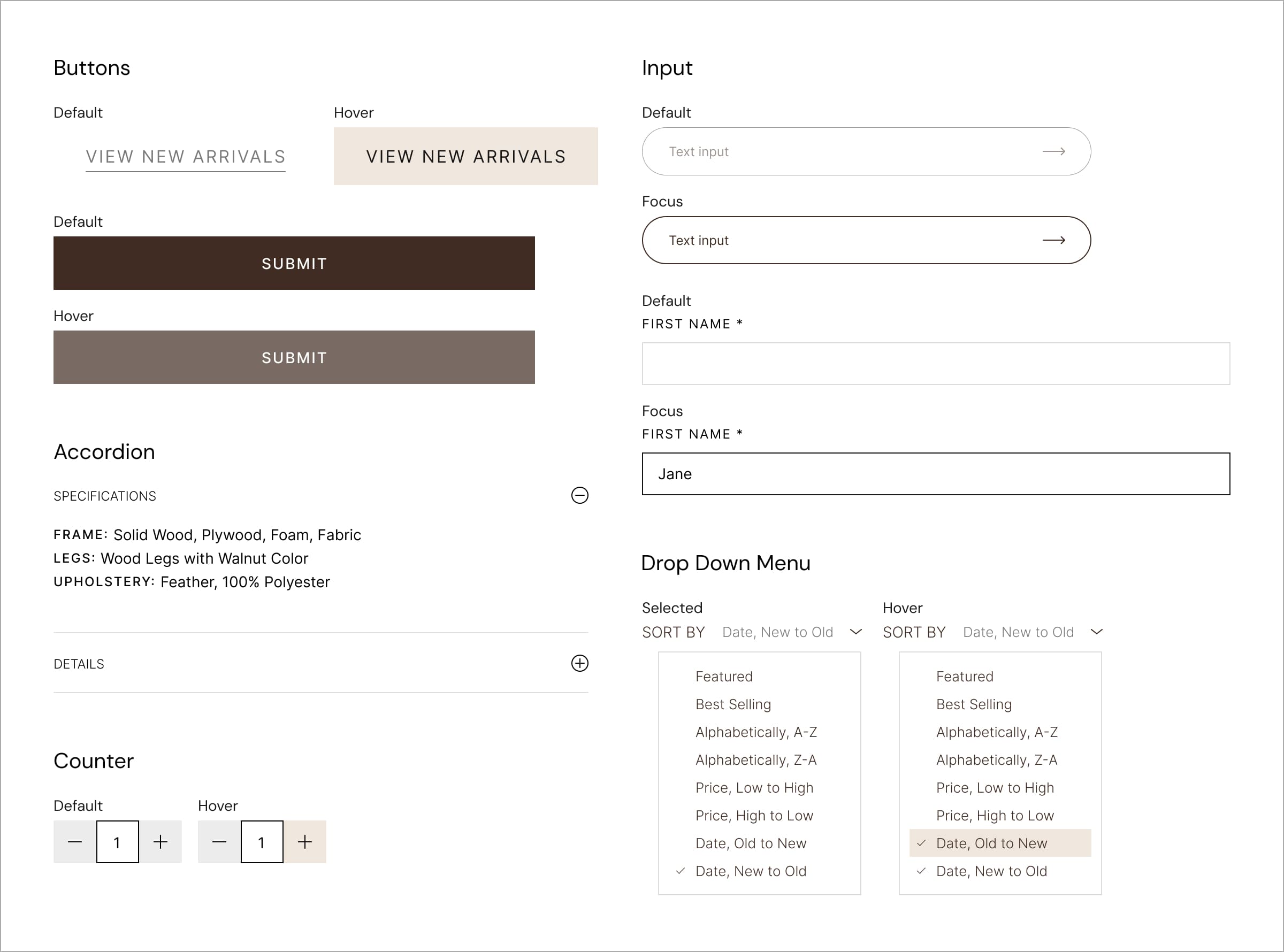1284x952 pixels.
Task: Choose Date, New to Old in Hover dropdown
Action: tap(1000, 871)
